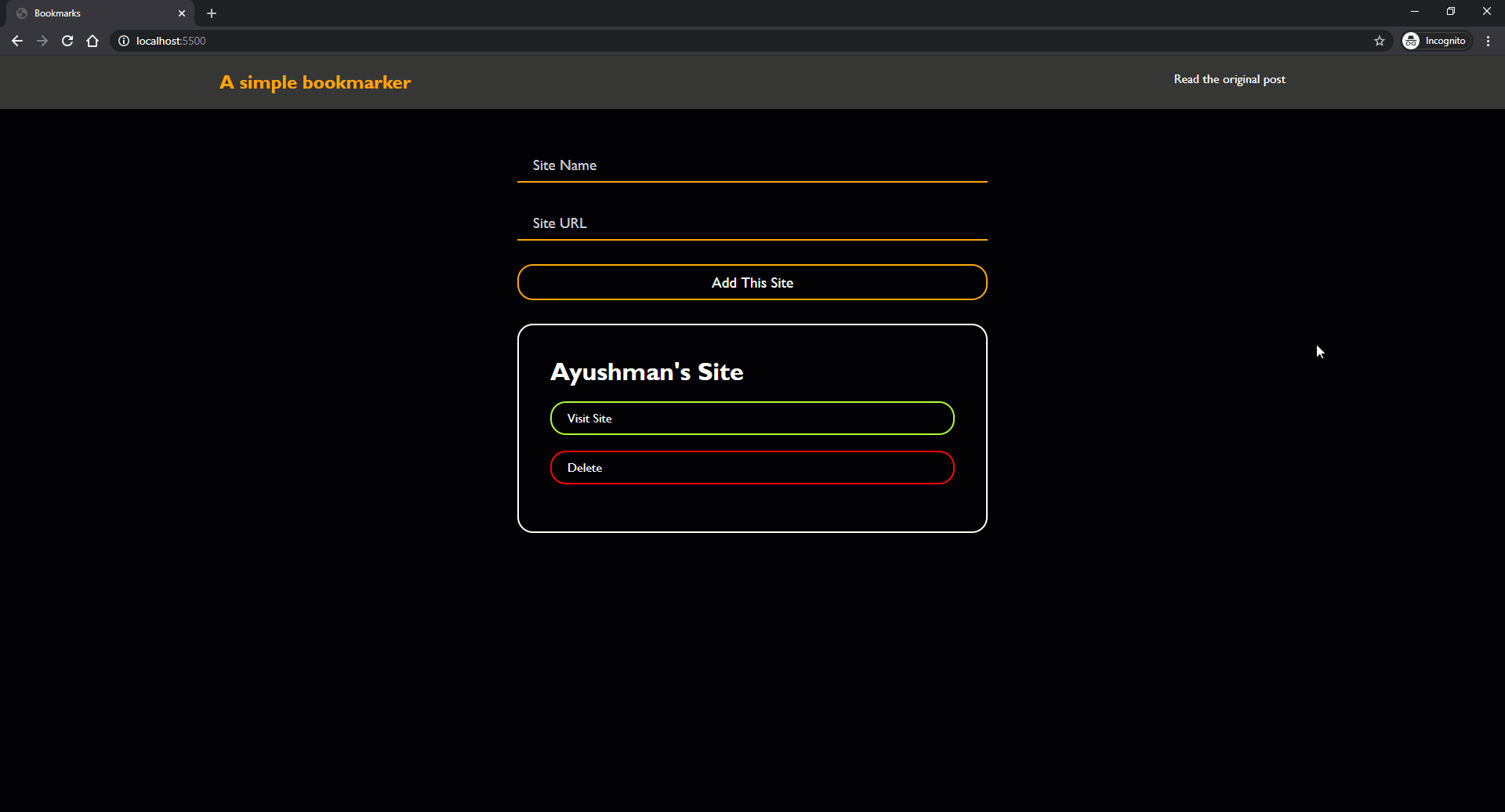Screen dimensions: 1505x812
Task: Click the Site Name input field
Action: (752, 165)
